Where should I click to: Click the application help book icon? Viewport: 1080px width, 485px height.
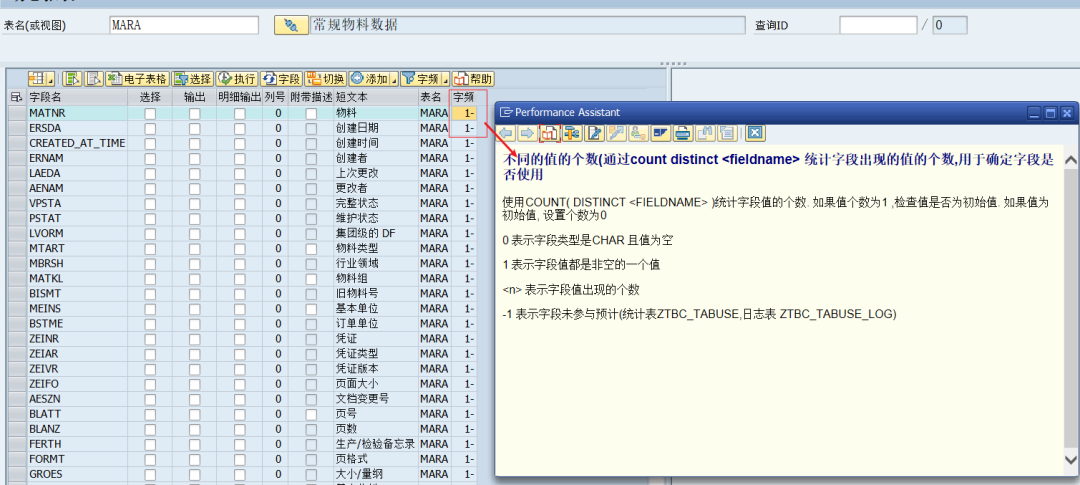550,132
